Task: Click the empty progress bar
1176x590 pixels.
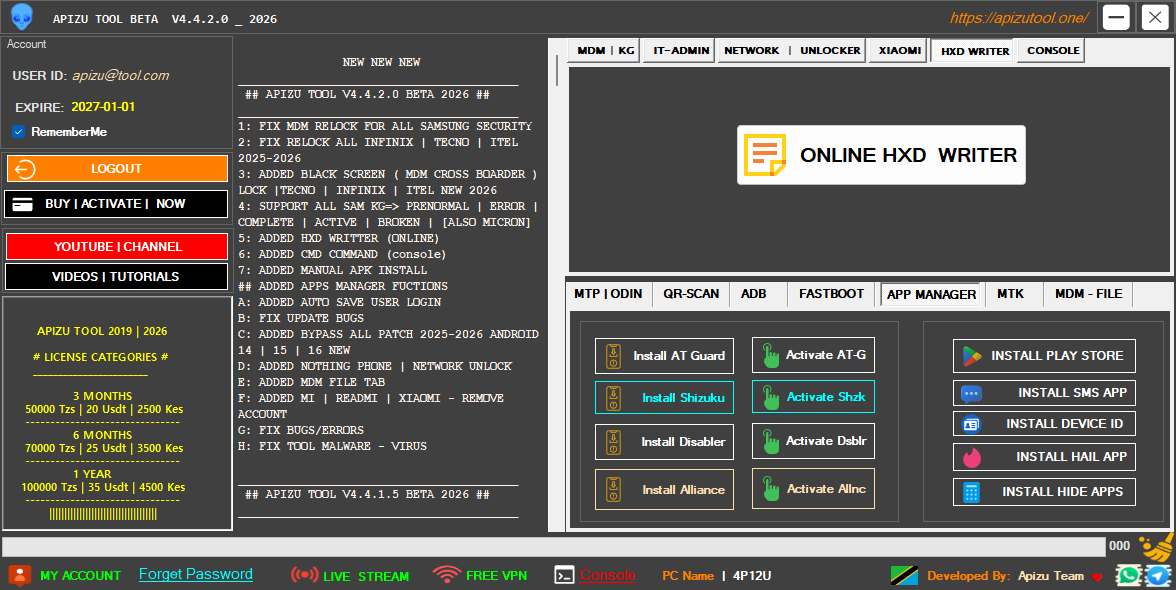Action: point(554,547)
